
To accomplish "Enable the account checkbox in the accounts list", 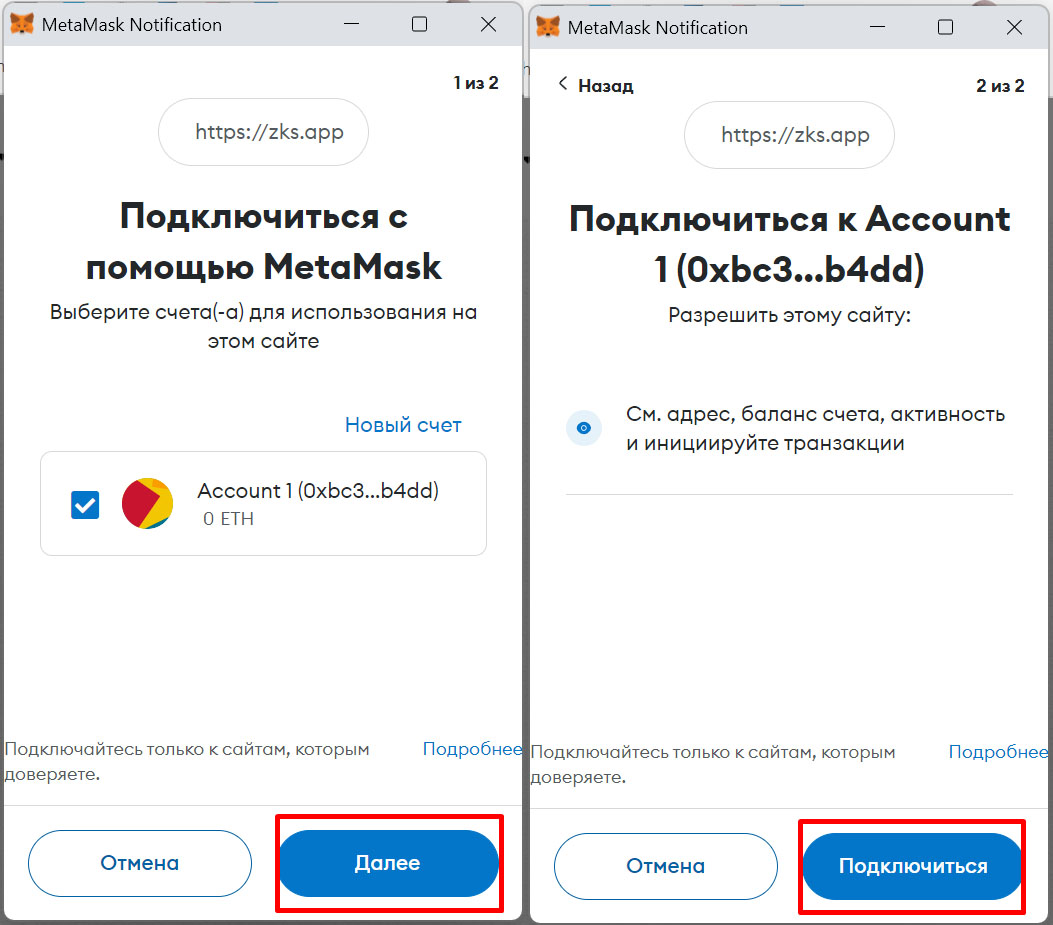I will point(85,505).
